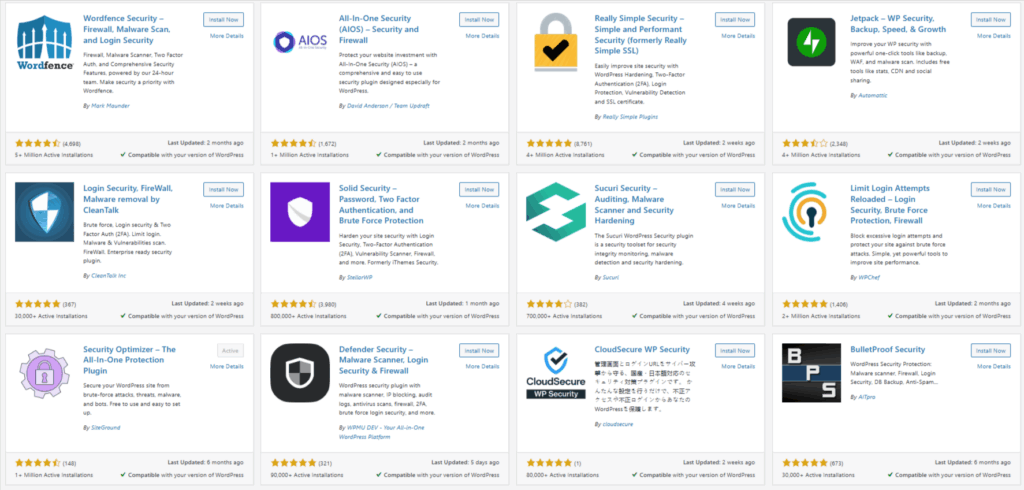1024x490 pixels.
Task: Click the Sucuri green logo icon
Action: 556,212
